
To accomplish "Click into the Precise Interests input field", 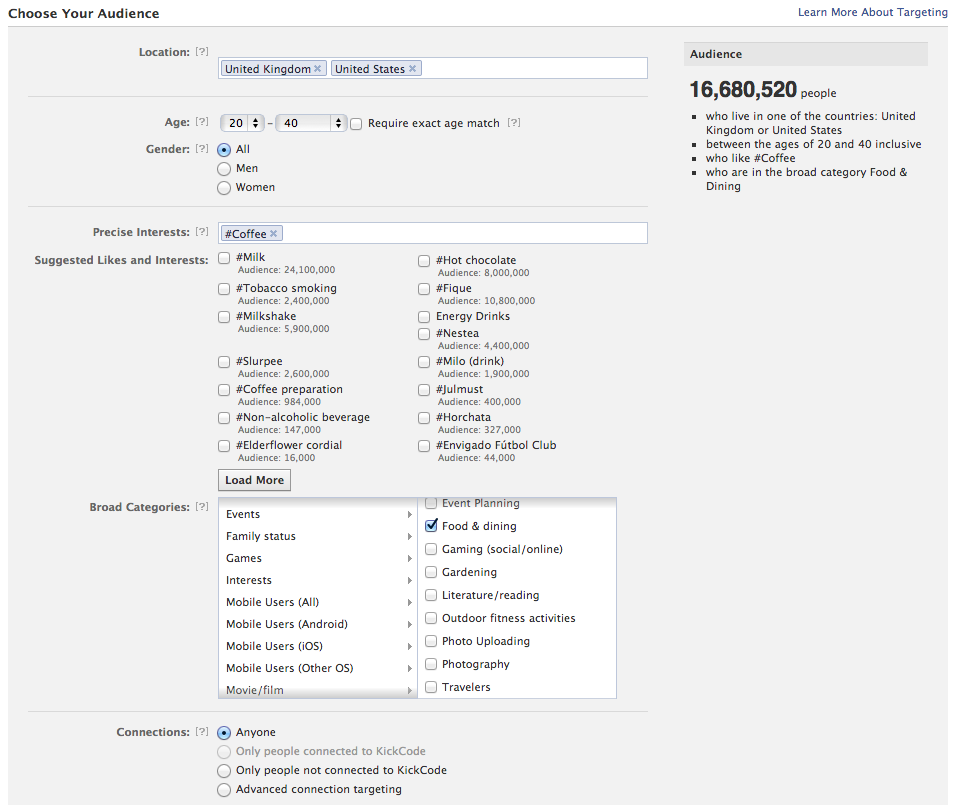I will pyautogui.click(x=432, y=233).
